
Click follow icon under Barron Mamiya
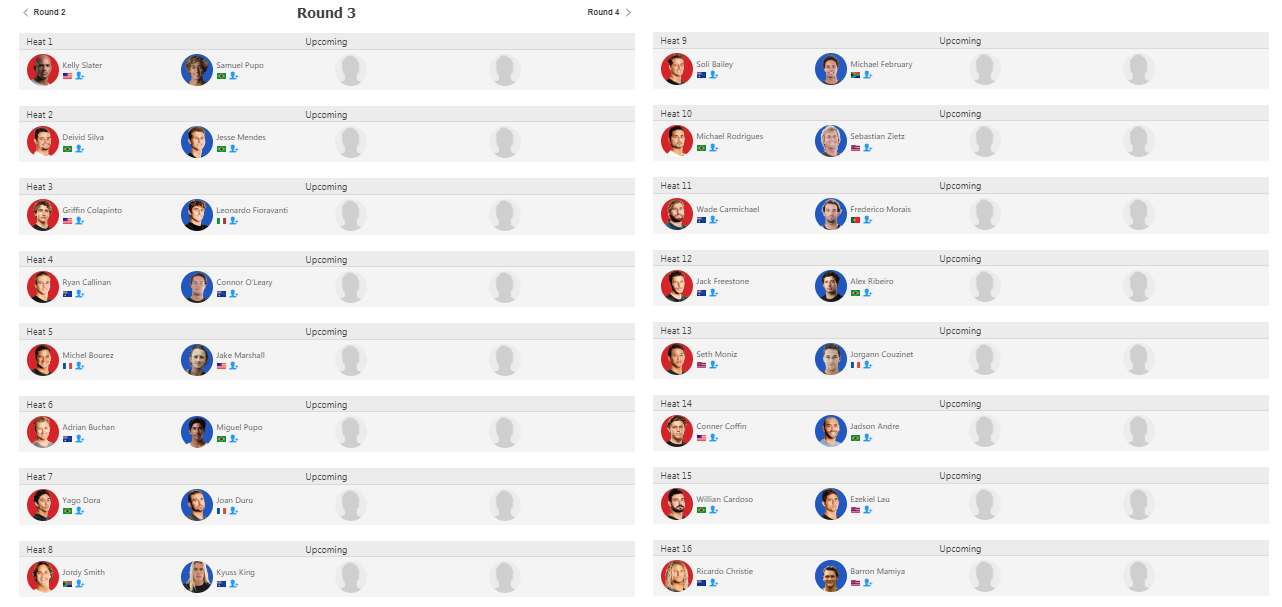[867, 582]
